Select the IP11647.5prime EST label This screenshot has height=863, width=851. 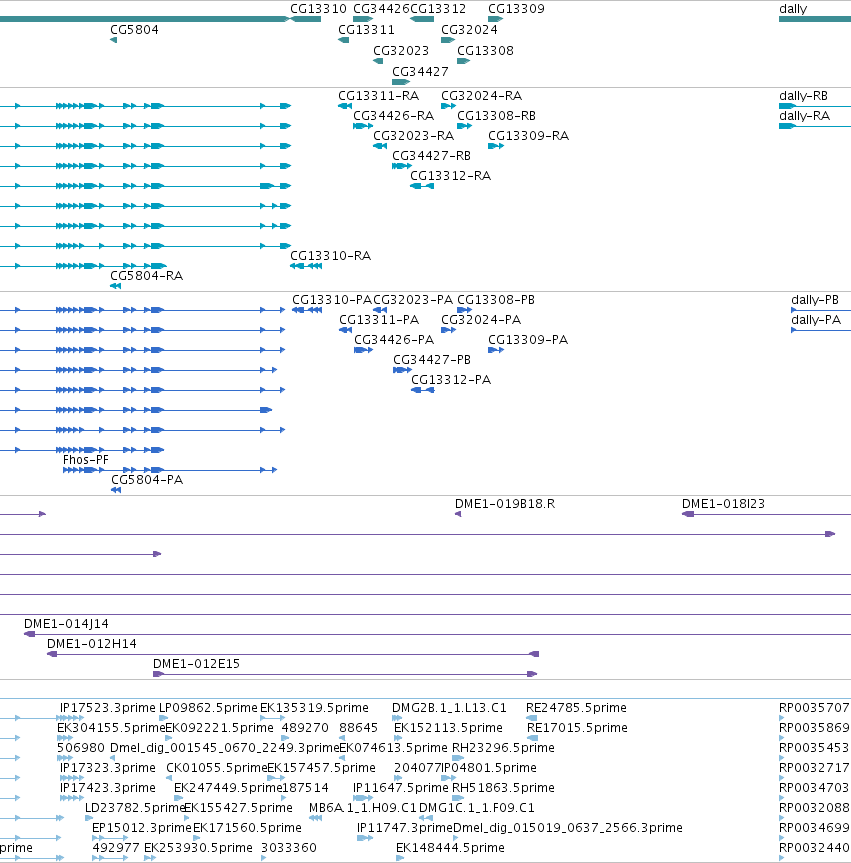pos(401,788)
